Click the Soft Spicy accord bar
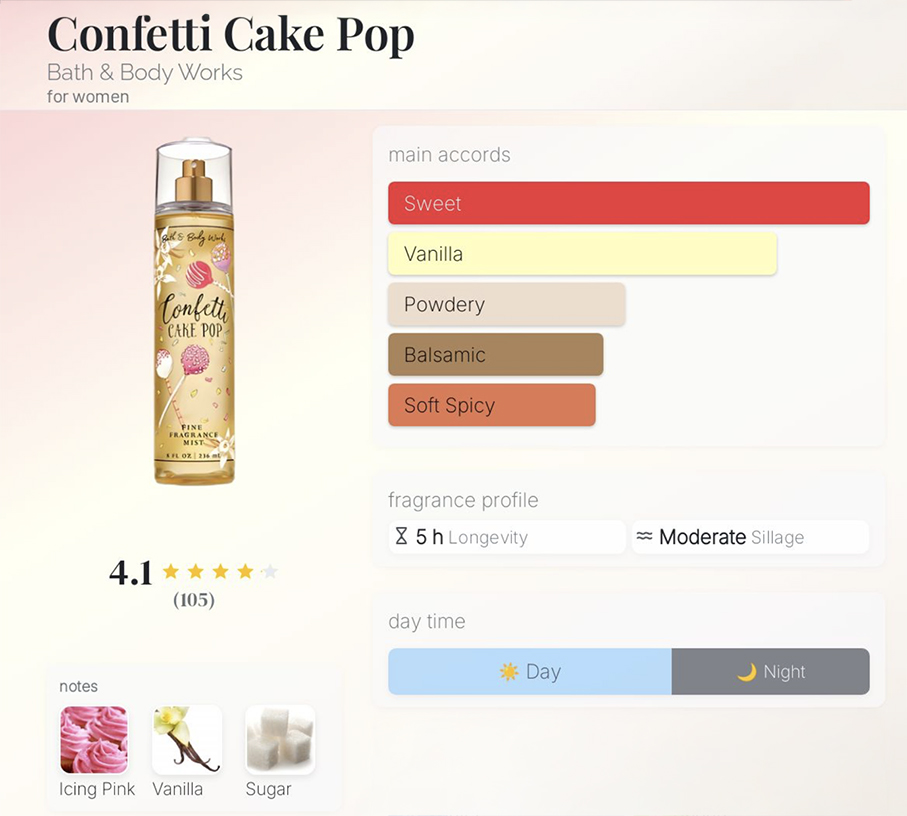The height and width of the screenshot is (816, 907). pyautogui.click(x=492, y=405)
